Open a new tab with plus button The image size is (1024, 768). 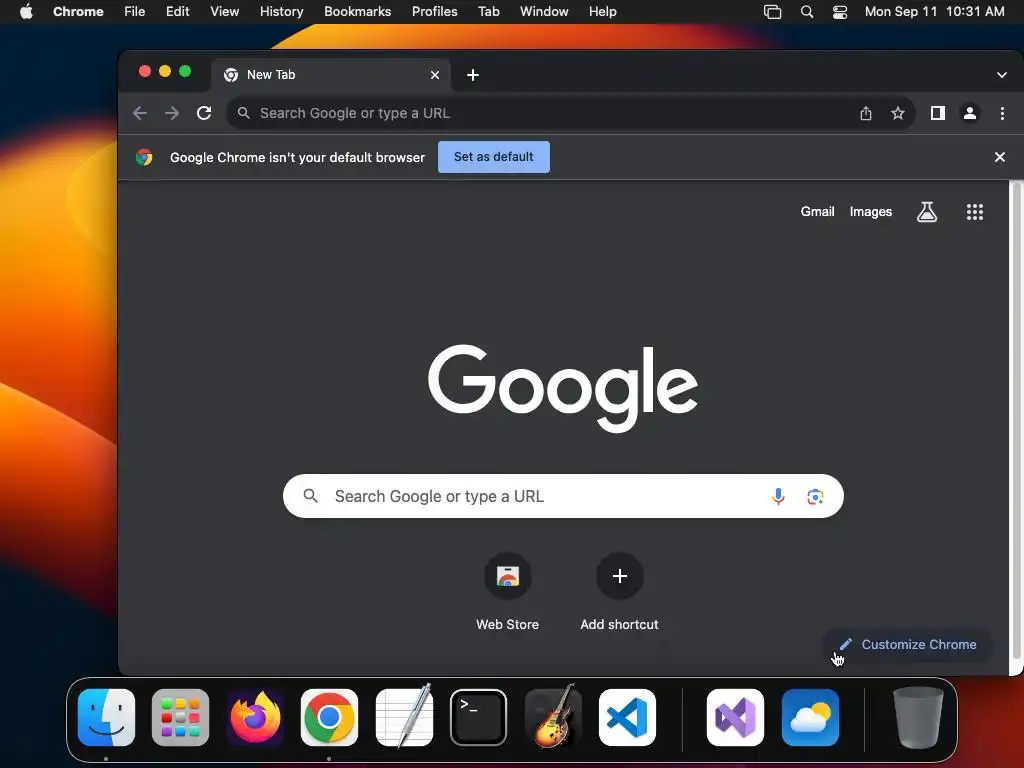click(x=473, y=75)
